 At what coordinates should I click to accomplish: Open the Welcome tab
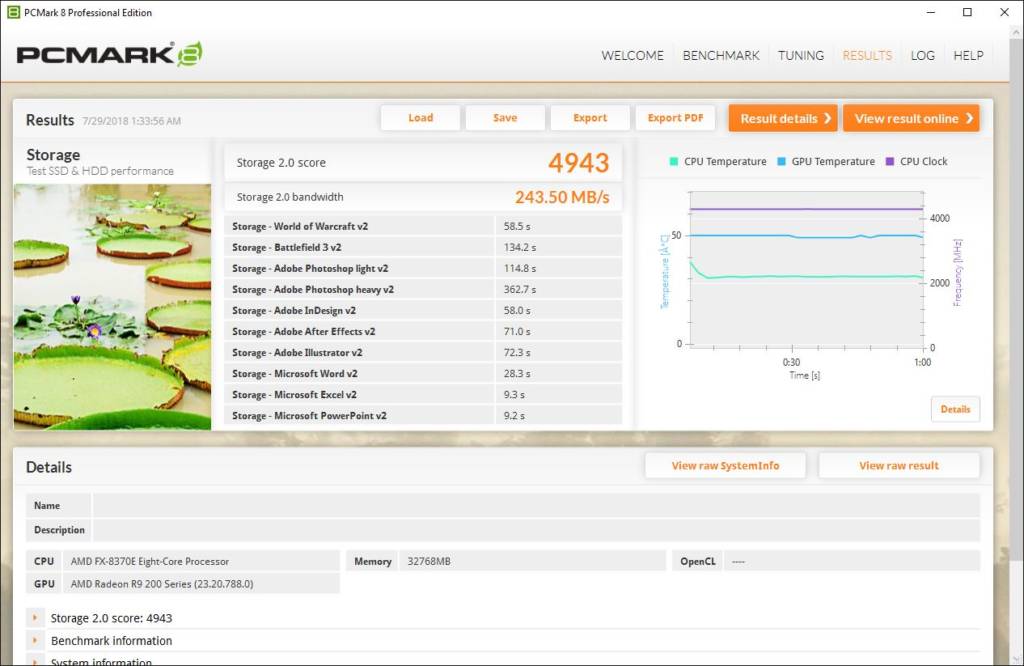(x=632, y=56)
